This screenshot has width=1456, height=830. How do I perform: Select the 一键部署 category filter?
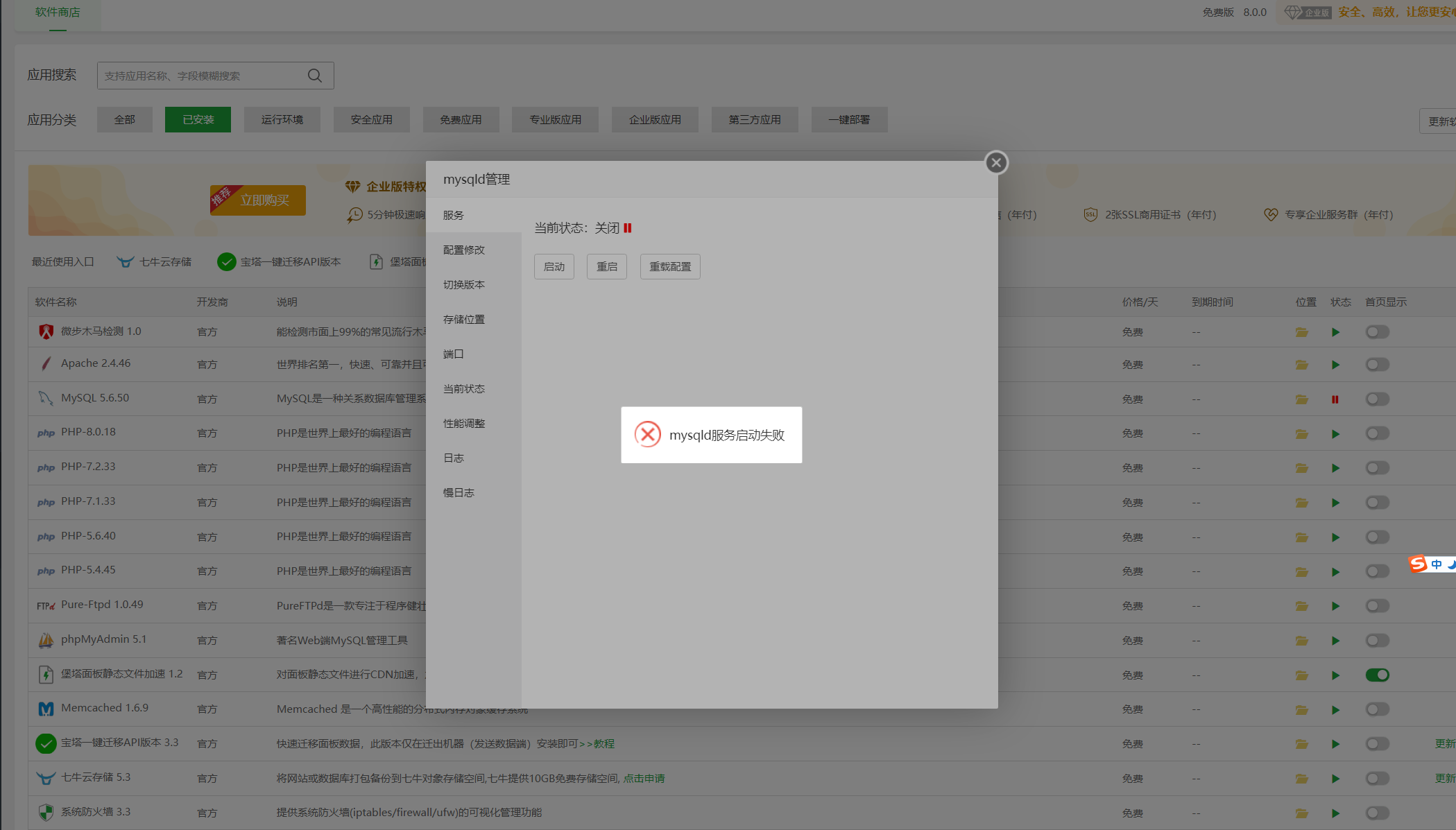[x=849, y=120]
